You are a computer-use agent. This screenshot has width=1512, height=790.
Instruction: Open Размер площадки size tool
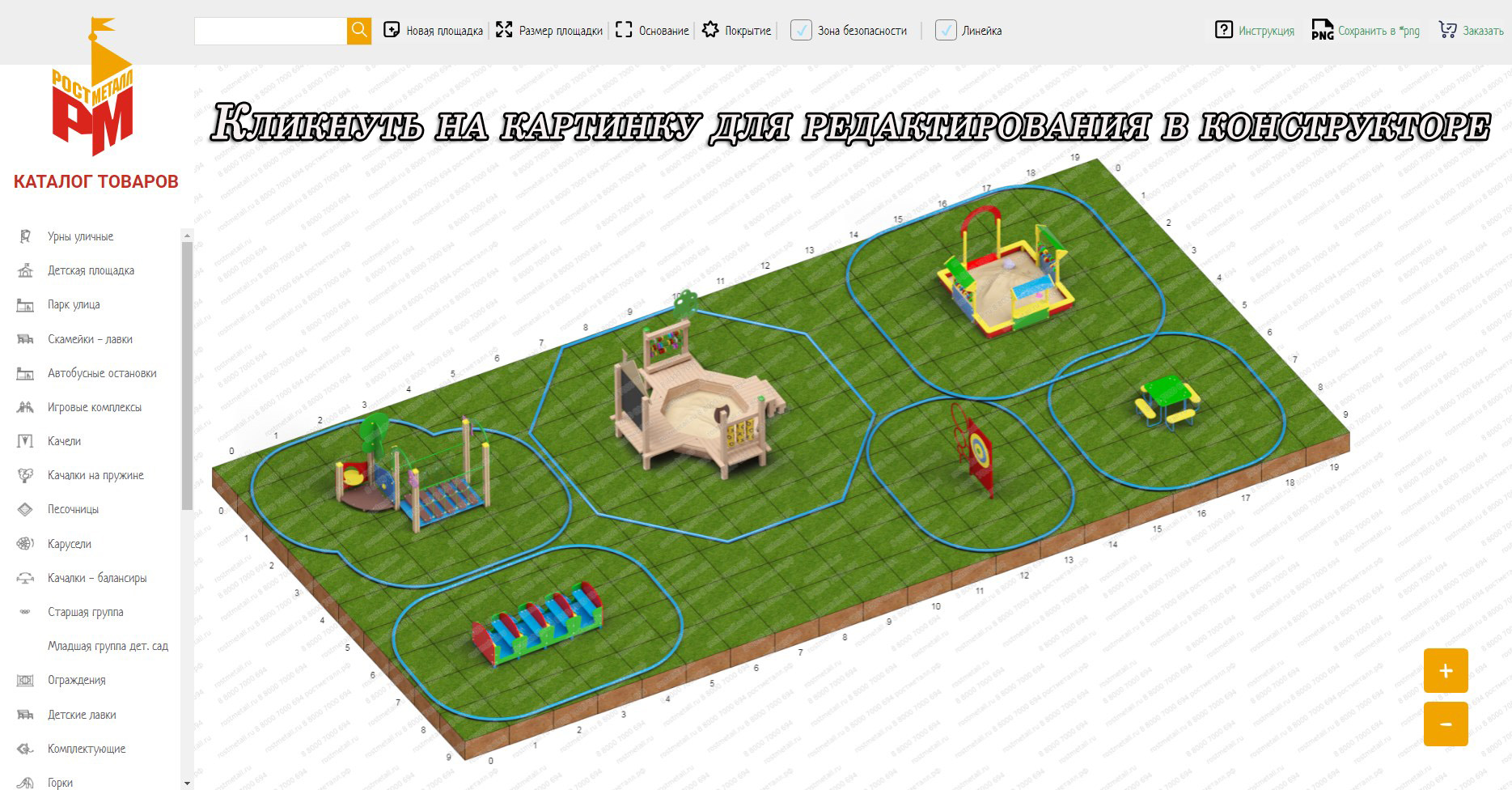[x=504, y=31]
